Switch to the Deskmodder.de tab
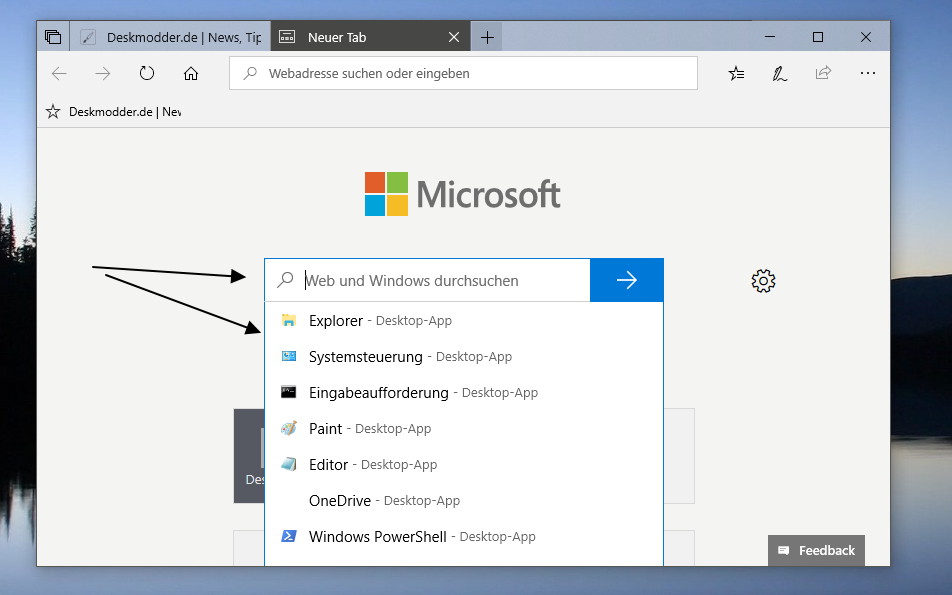 click(x=170, y=37)
